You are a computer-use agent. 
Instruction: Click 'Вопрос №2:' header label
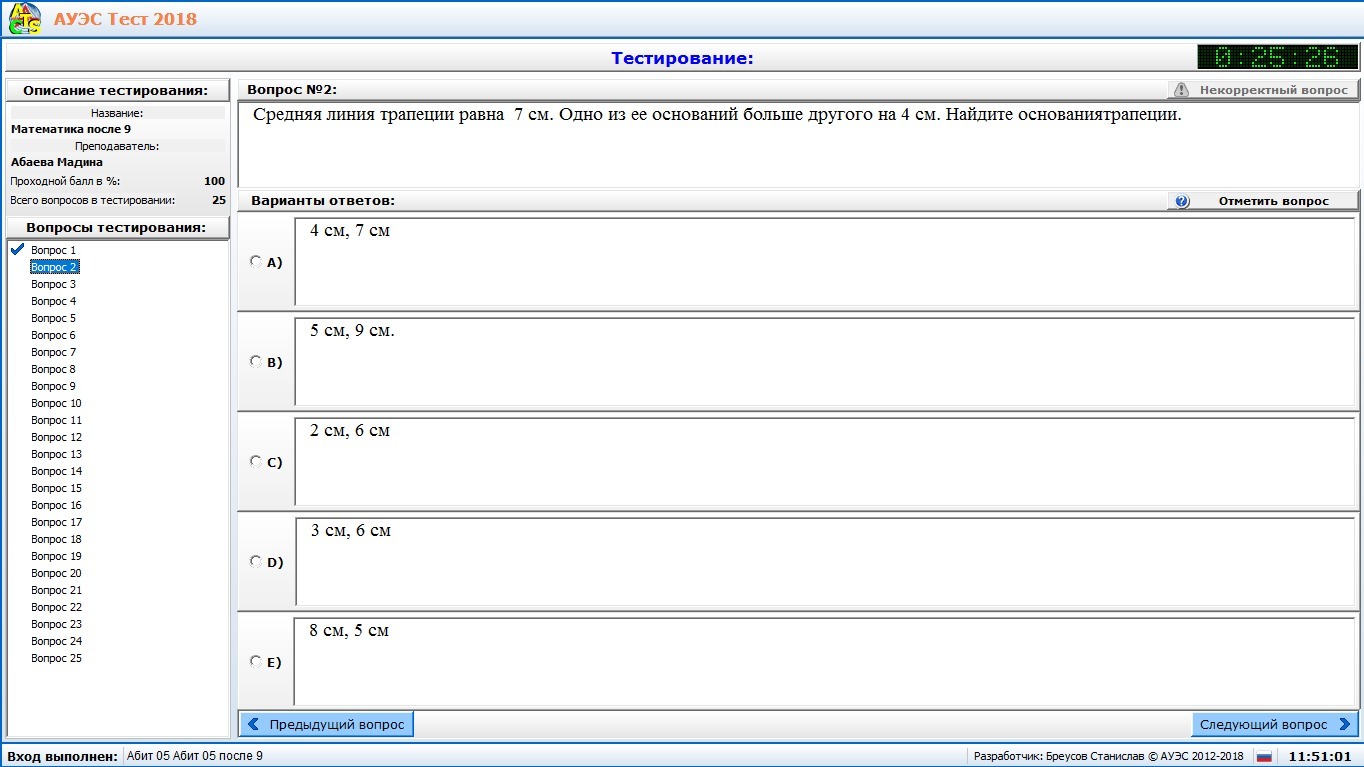click(x=292, y=90)
